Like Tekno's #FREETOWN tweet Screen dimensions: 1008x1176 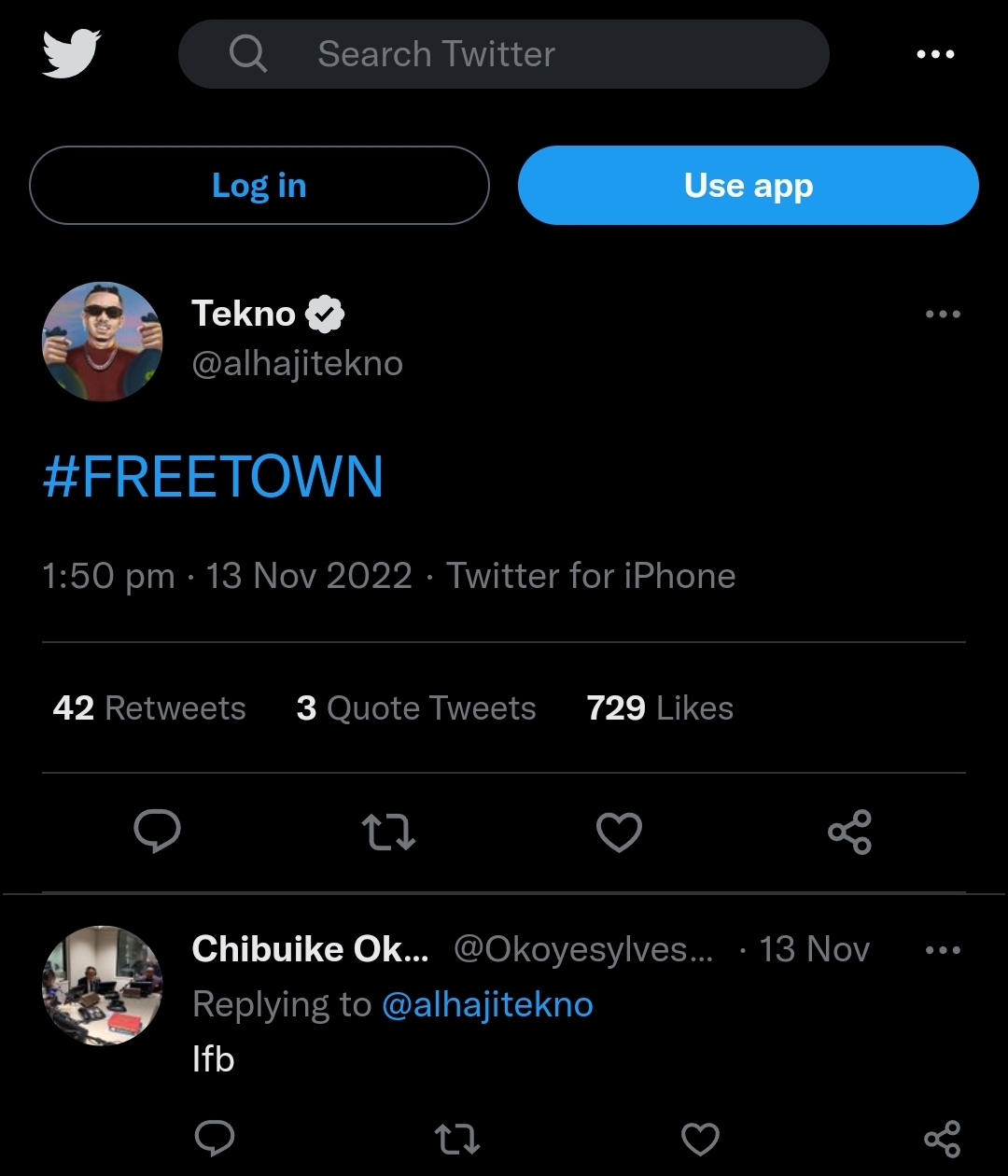[619, 832]
